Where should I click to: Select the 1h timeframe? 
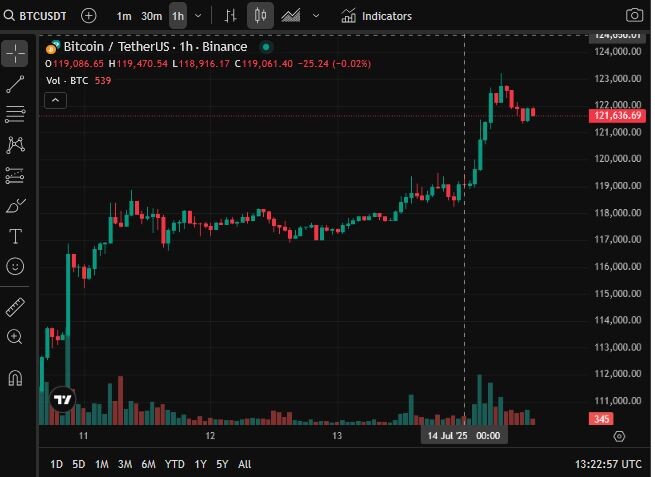click(x=178, y=16)
